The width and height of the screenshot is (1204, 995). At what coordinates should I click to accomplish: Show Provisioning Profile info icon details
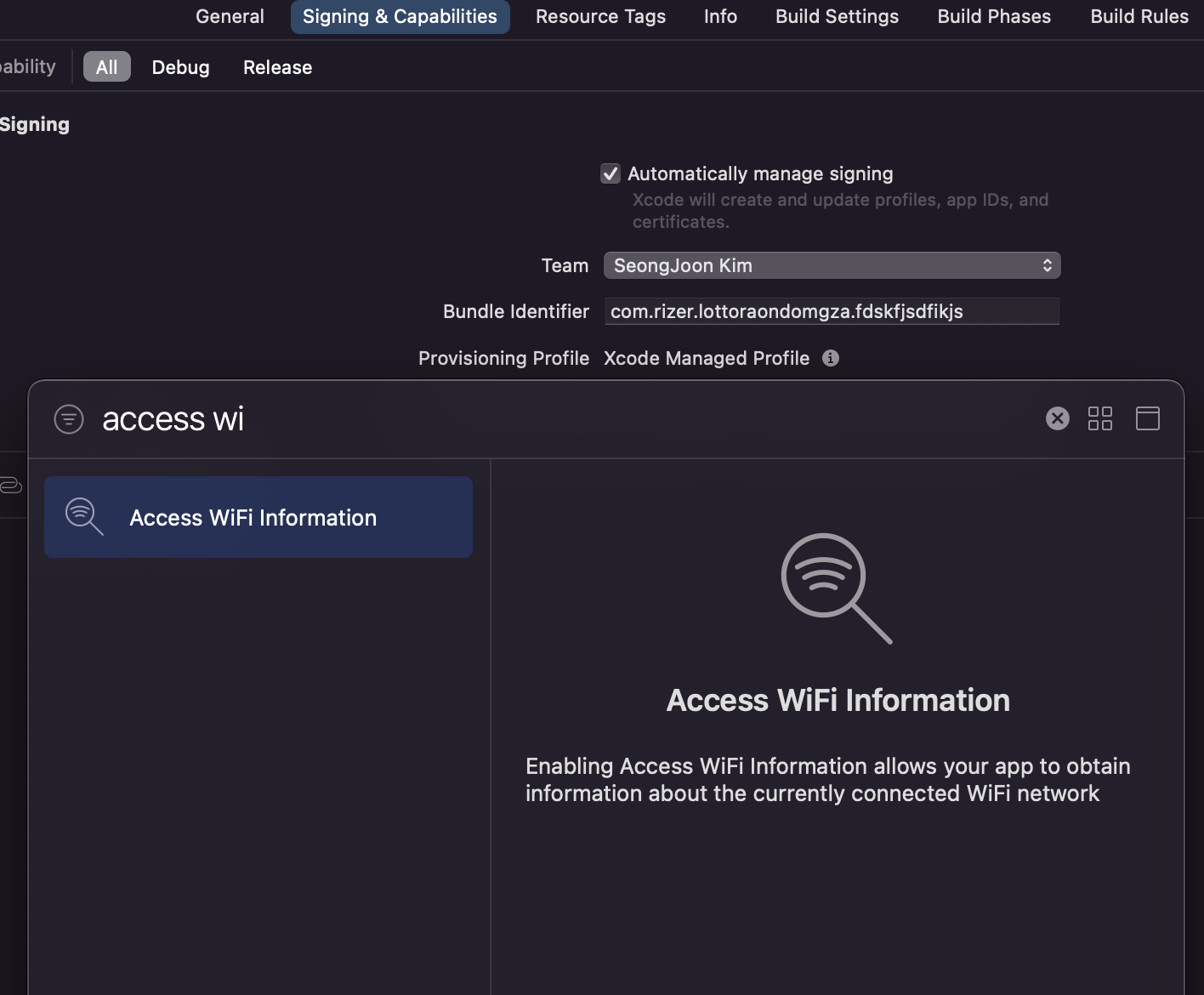click(x=831, y=358)
